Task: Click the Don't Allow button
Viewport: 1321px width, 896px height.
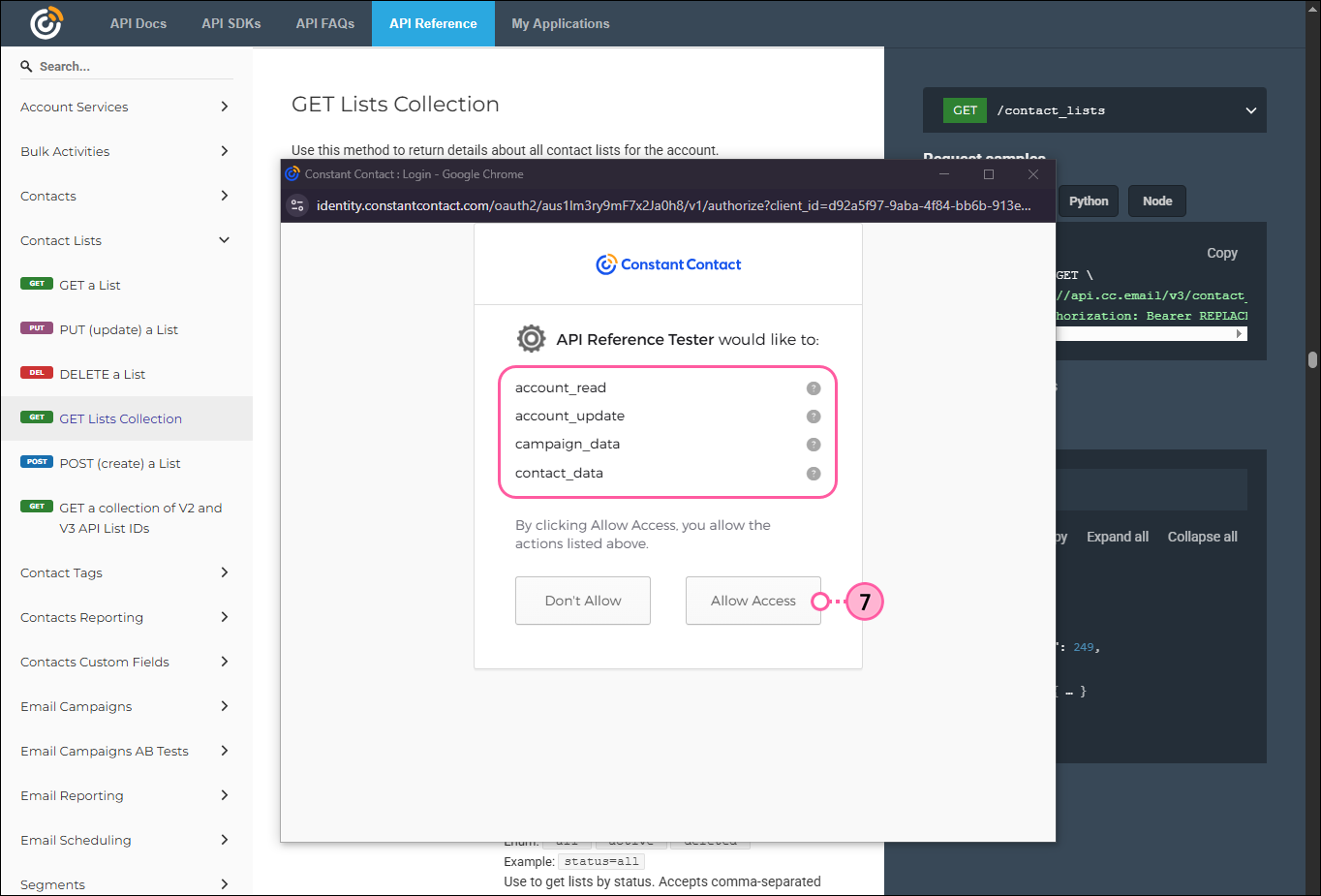Action: click(583, 601)
